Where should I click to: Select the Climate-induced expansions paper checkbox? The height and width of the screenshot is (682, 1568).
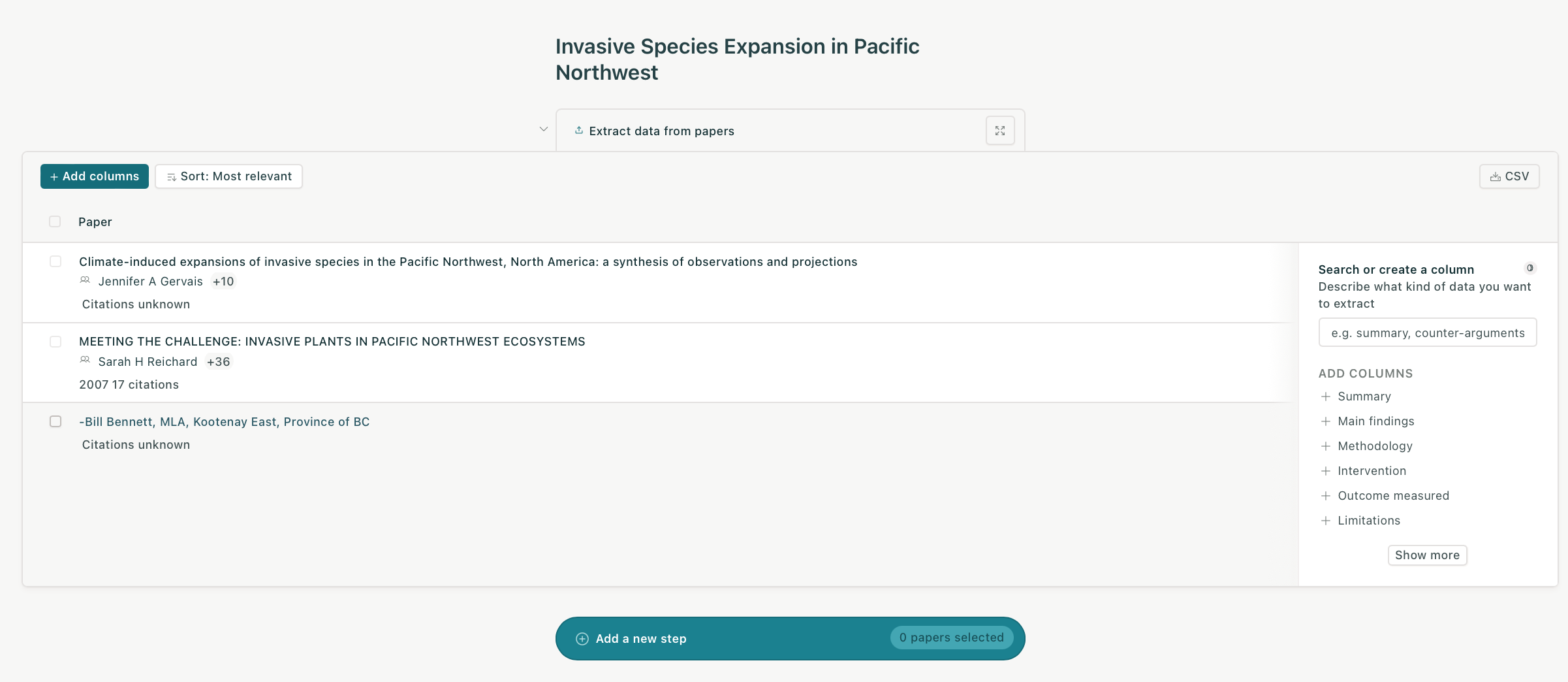tap(55, 261)
